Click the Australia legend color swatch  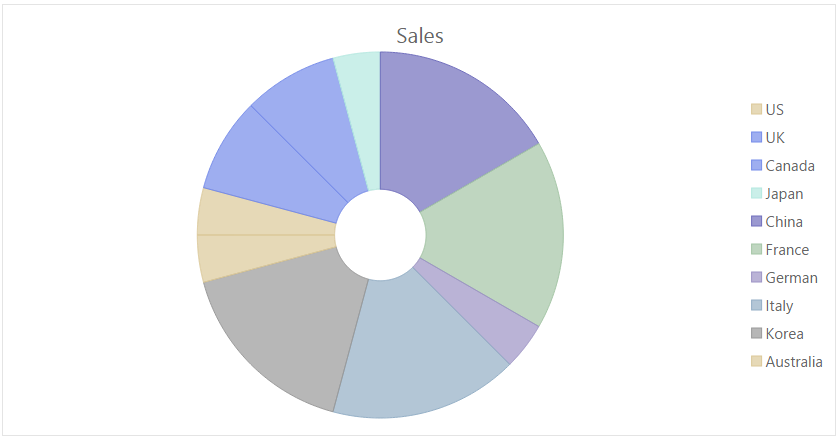tap(756, 361)
